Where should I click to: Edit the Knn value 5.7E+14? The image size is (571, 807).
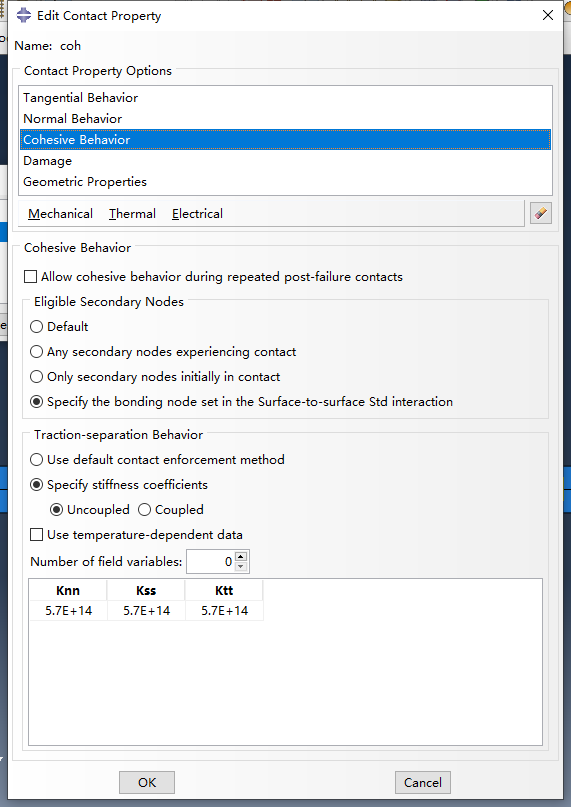[68, 610]
